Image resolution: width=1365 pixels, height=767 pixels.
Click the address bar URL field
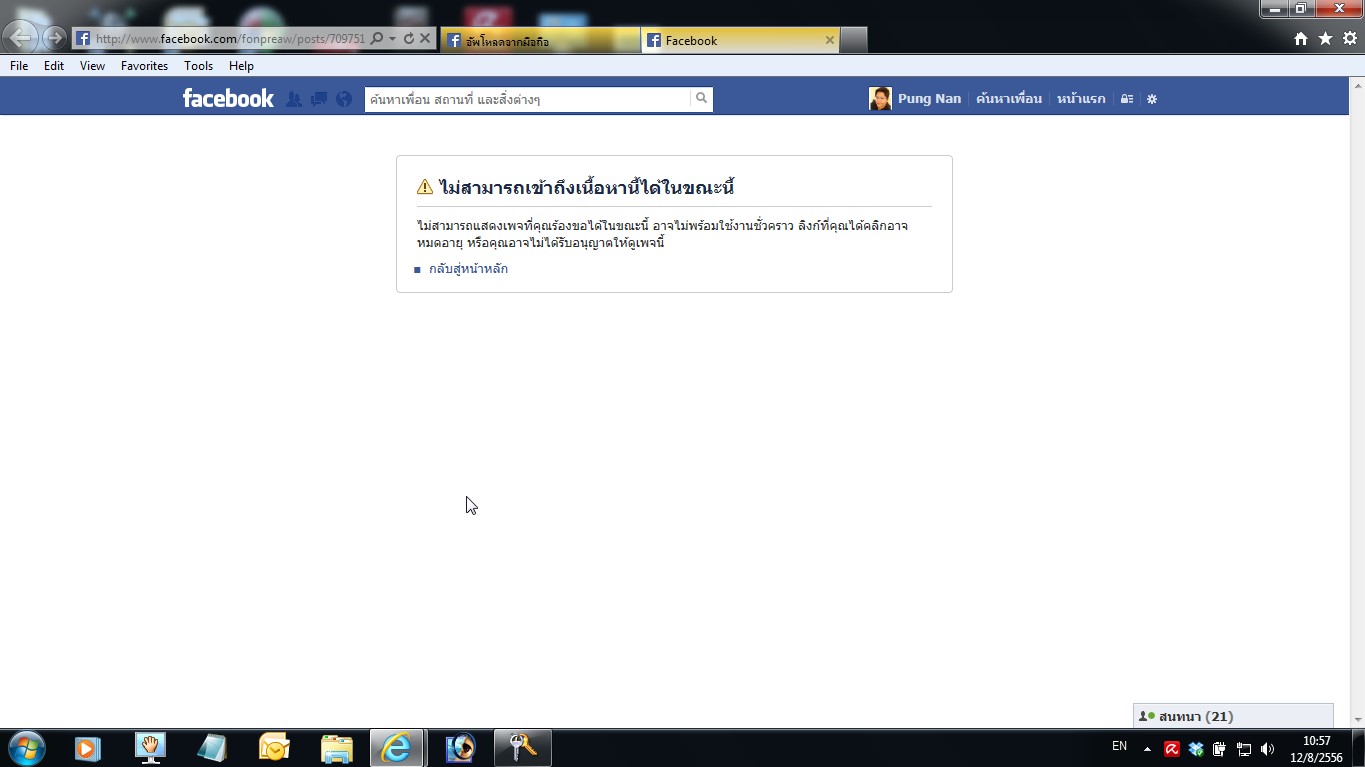coord(230,39)
